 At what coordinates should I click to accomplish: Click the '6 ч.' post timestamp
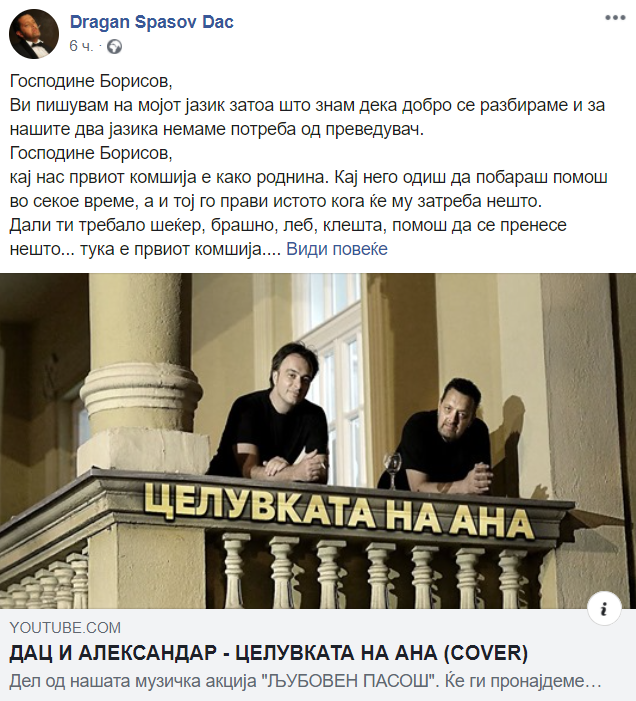(81, 46)
